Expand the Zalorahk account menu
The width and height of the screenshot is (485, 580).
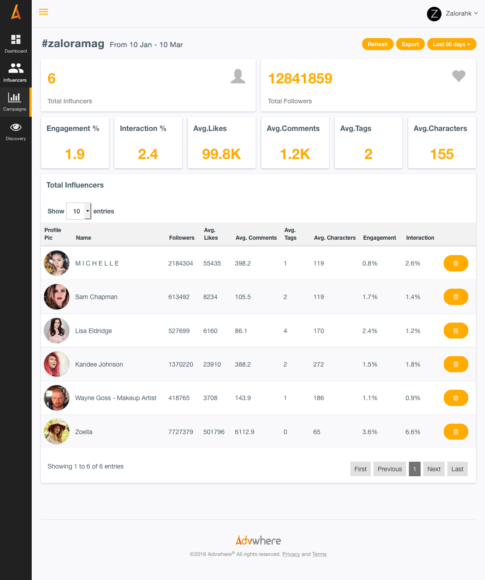coord(452,14)
